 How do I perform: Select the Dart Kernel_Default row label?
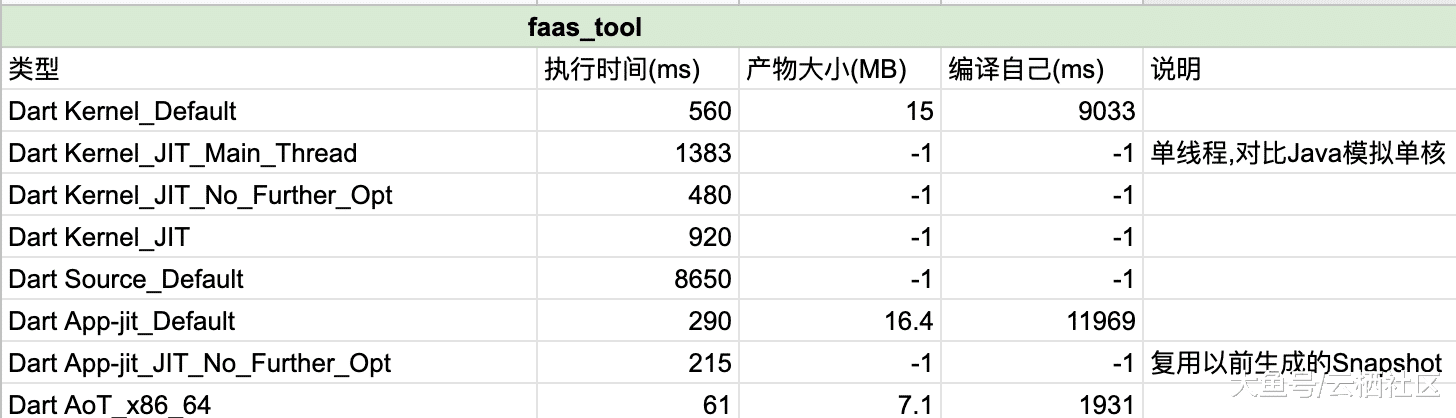point(268,111)
